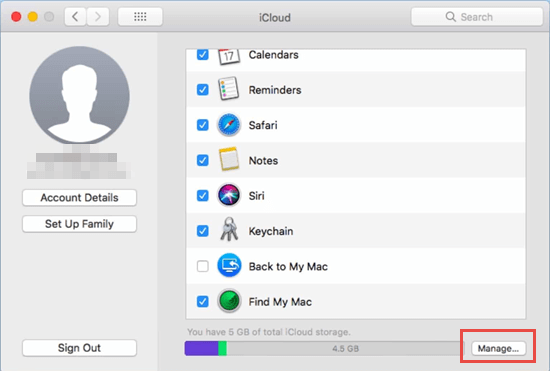
Task: Select the Notes label text
Action: pos(263,161)
